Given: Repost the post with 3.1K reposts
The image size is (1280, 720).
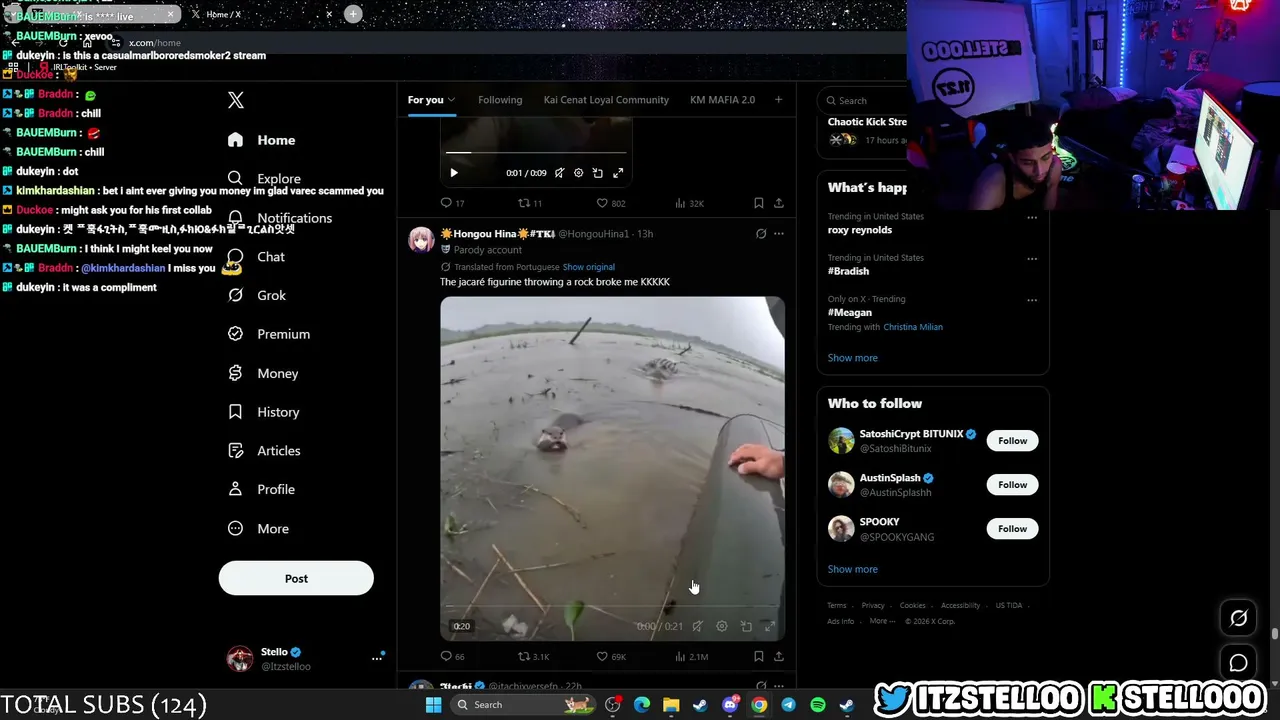Looking at the screenshot, I should pos(533,656).
